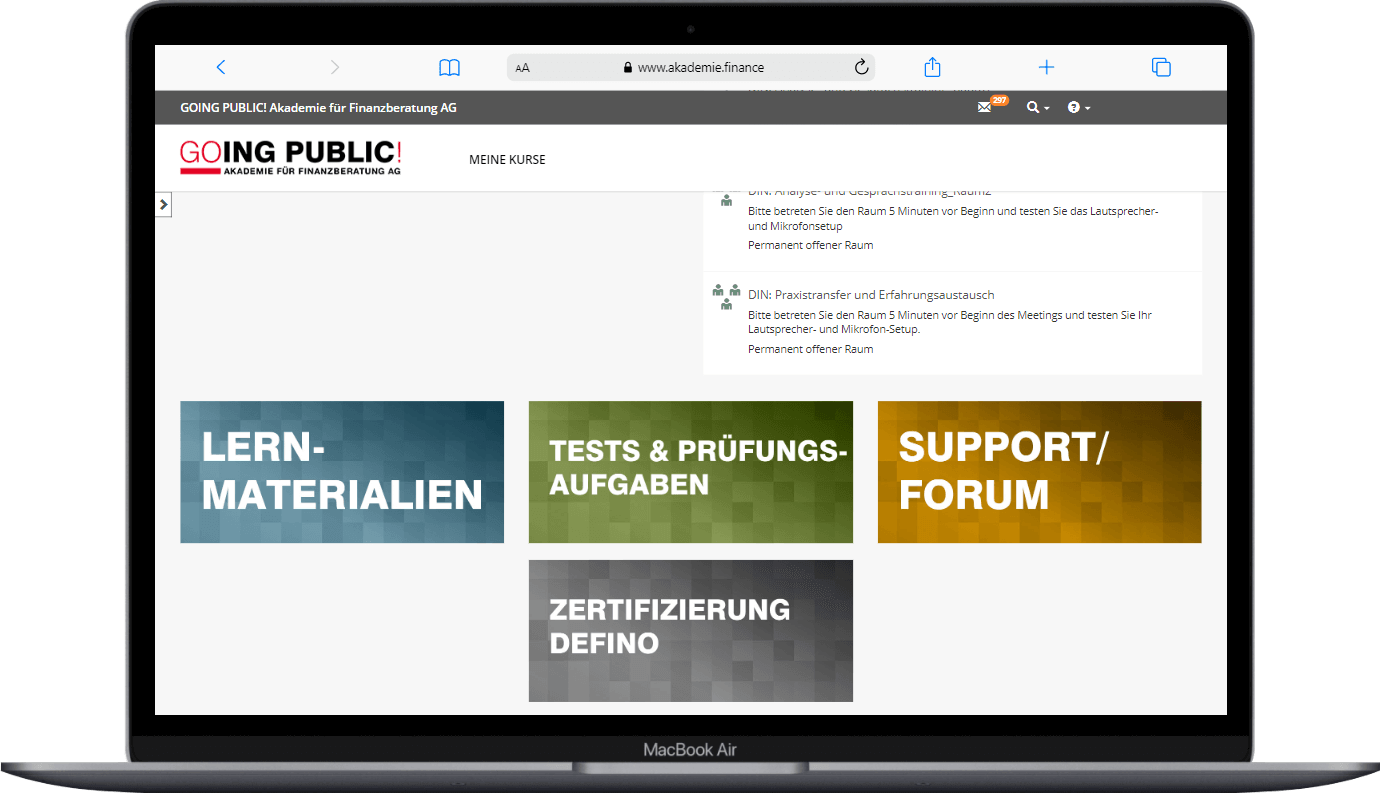Click the Safari forward arrow
This screenshot has width=1380, height=793.
click(x=335, y=67)
